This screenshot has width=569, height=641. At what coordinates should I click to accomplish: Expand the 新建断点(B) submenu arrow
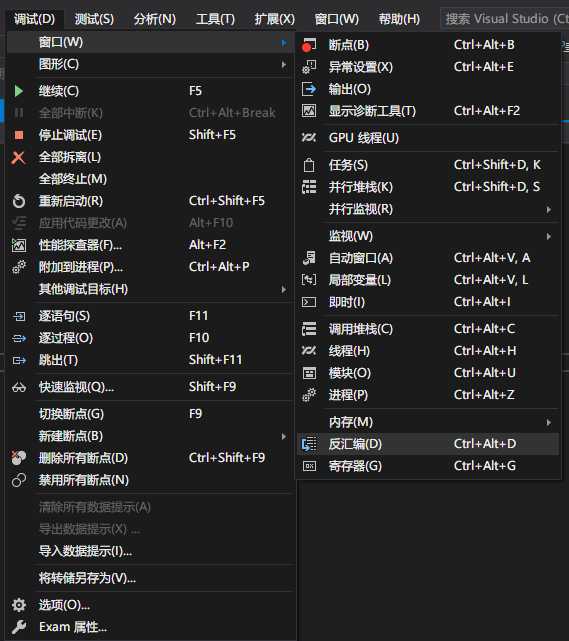[x=284, y=436]
